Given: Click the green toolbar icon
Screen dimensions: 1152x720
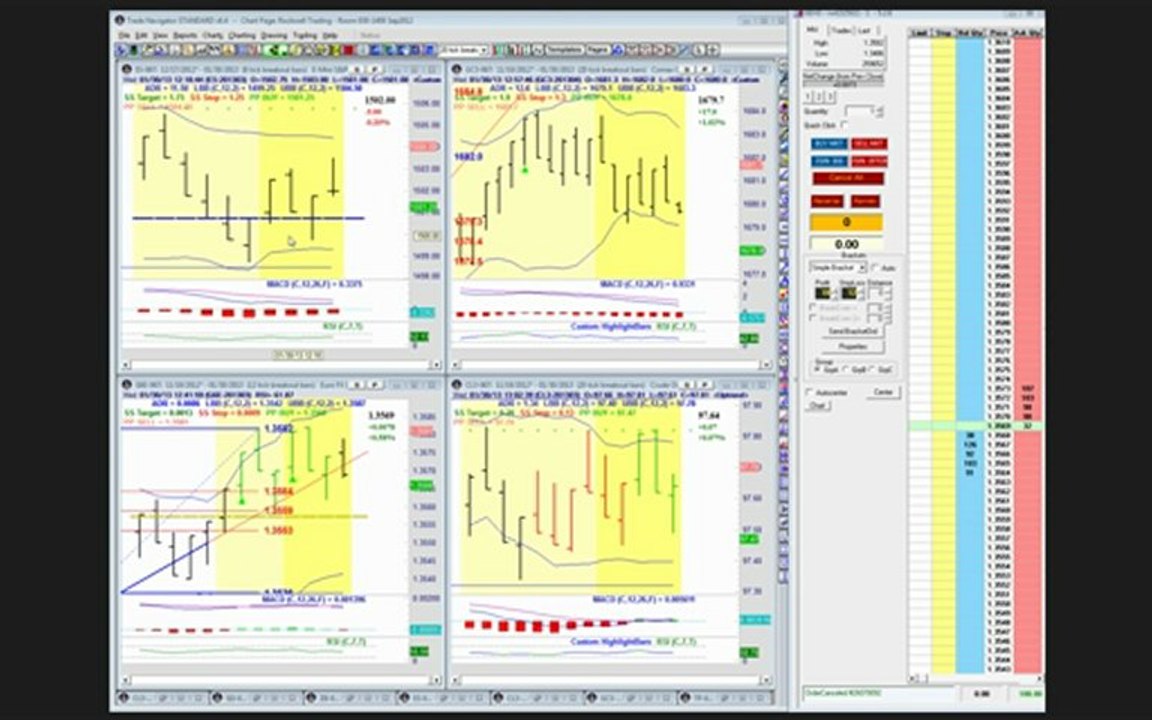Looking at the screenshot, I should [276, 50].
